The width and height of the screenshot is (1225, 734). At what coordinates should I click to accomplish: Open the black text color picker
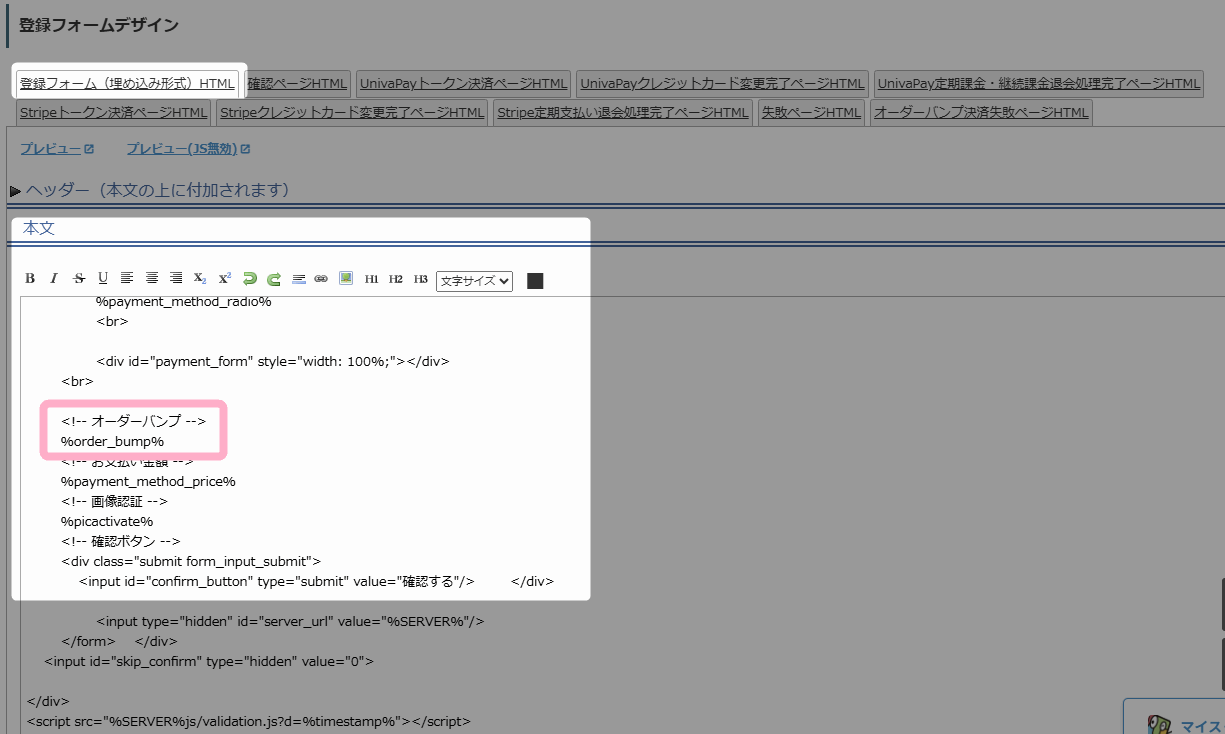[x=535, y=281]
